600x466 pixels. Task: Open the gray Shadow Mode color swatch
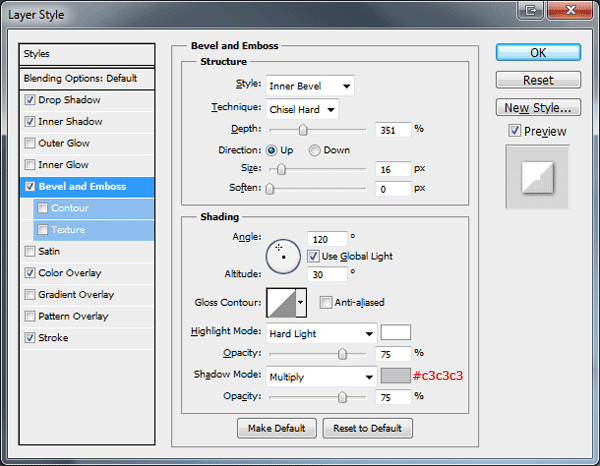pyautogui.click(x=396, y=376)
